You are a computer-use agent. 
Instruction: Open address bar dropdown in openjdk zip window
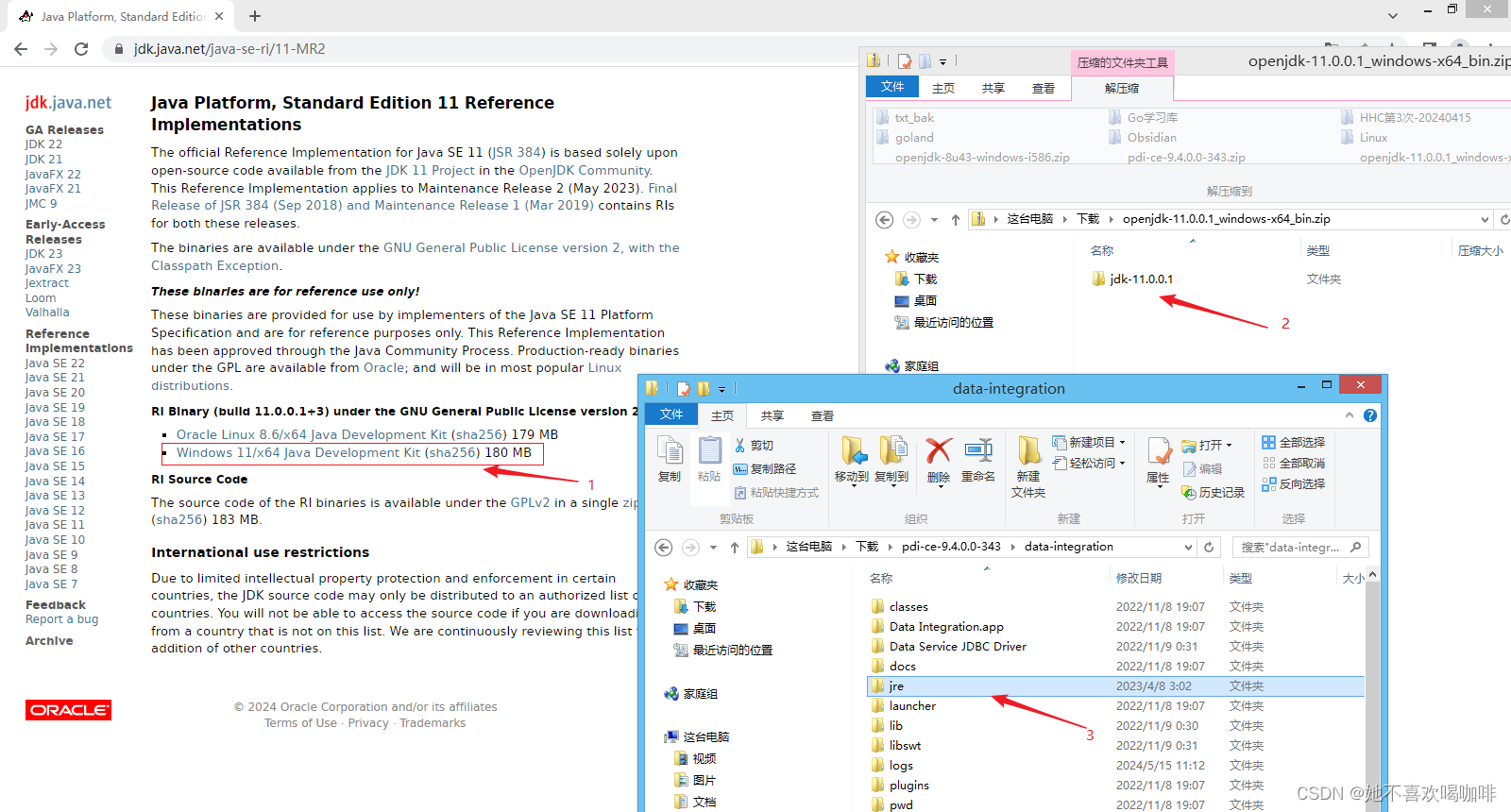1485,219
